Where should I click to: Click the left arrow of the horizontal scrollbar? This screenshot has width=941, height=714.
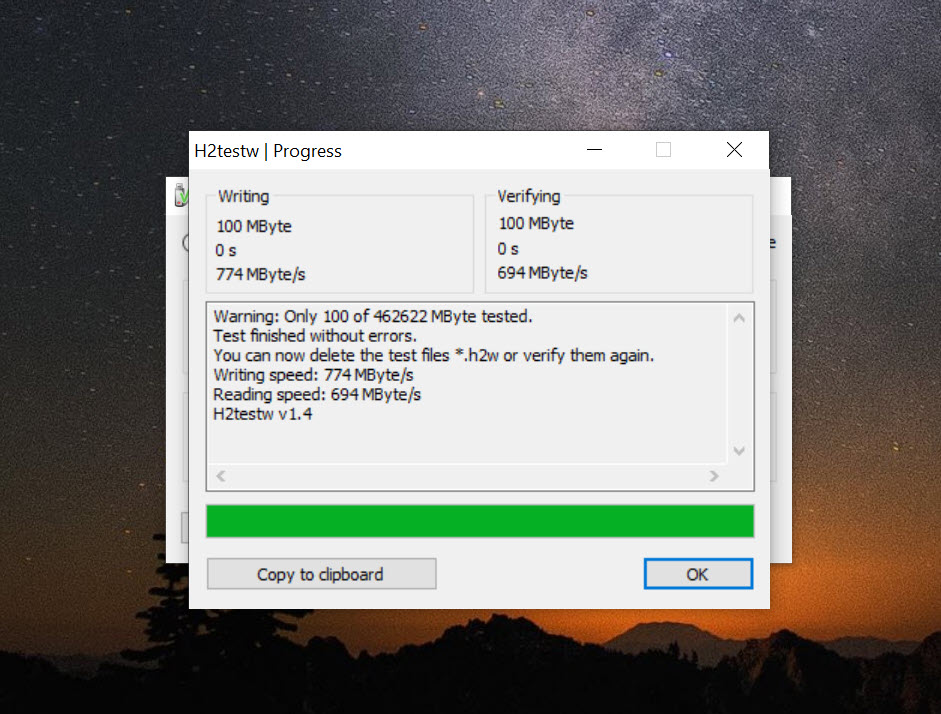coord(221,476)
